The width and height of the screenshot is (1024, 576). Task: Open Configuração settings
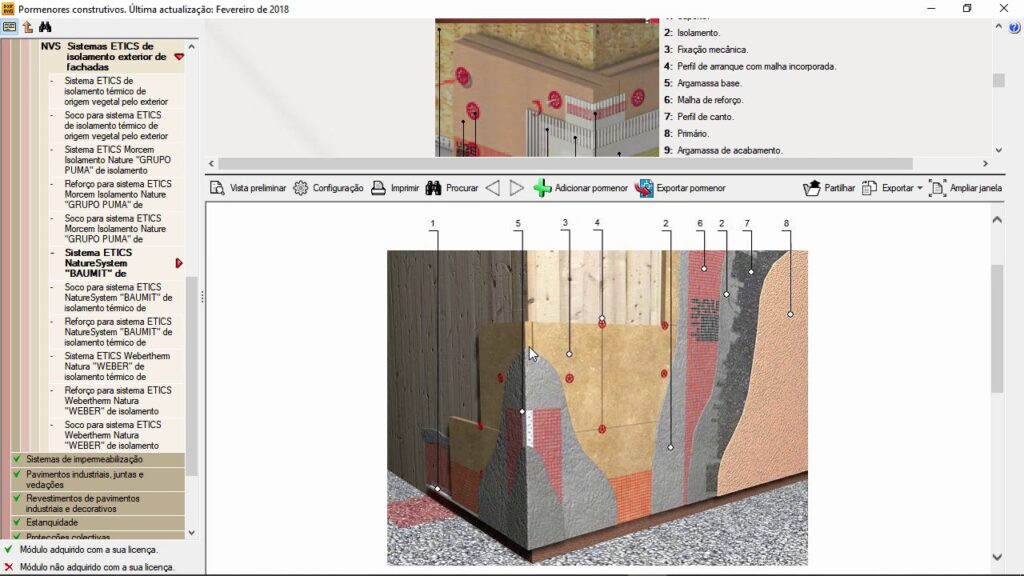328,188
